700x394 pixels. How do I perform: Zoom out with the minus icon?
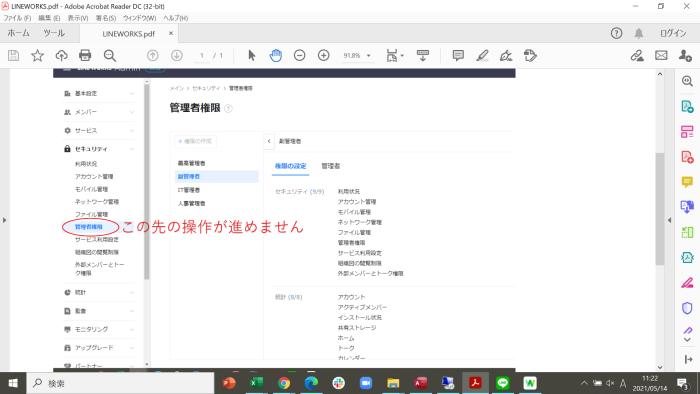300,55
